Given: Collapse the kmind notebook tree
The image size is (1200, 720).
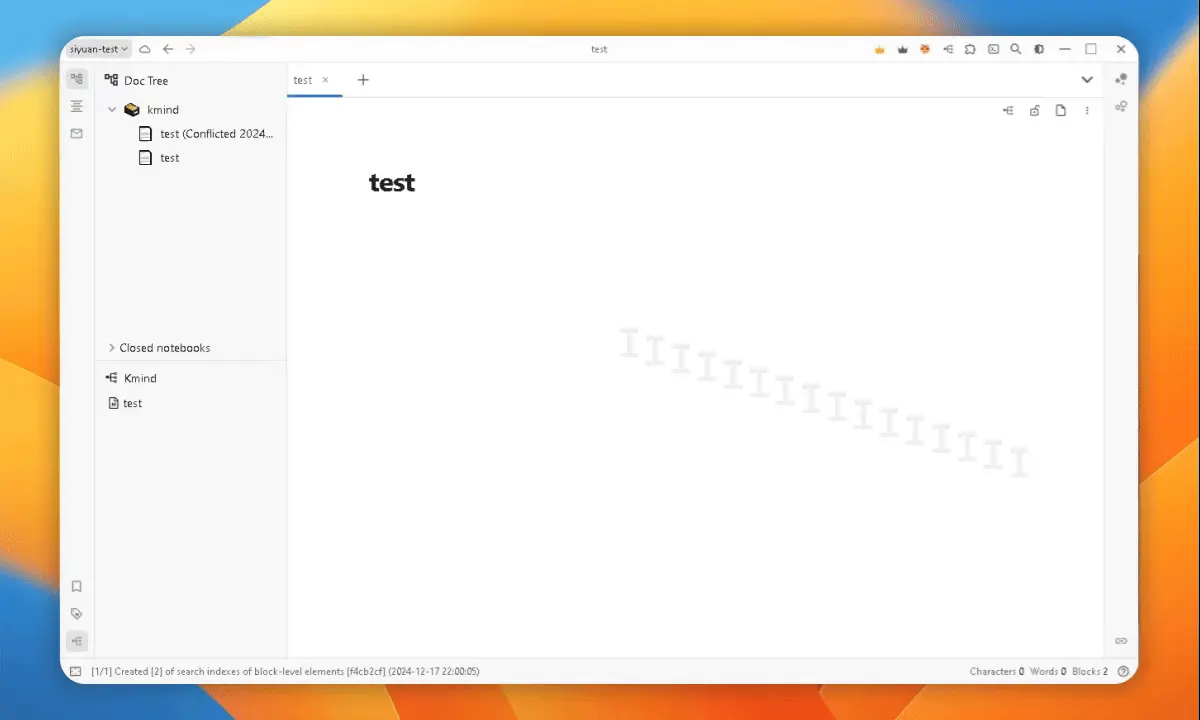Looking at the screenshot, I should click(112, 110).
